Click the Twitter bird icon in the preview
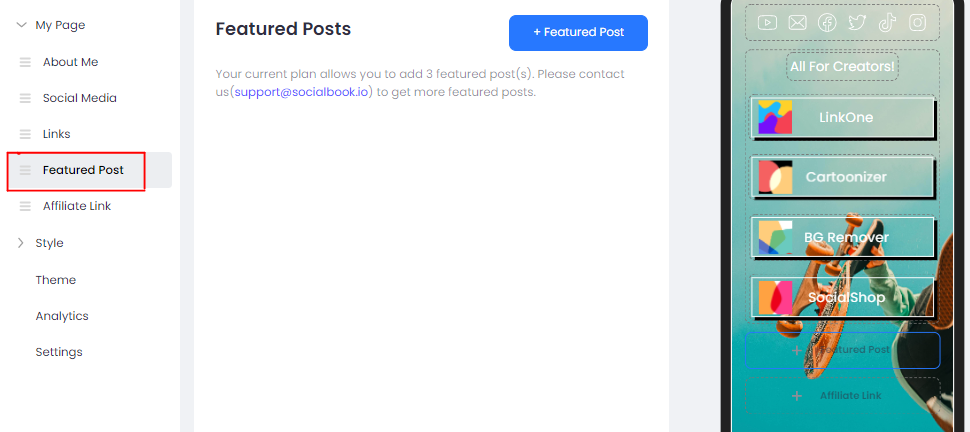The image size is (970, 432). 857,22
